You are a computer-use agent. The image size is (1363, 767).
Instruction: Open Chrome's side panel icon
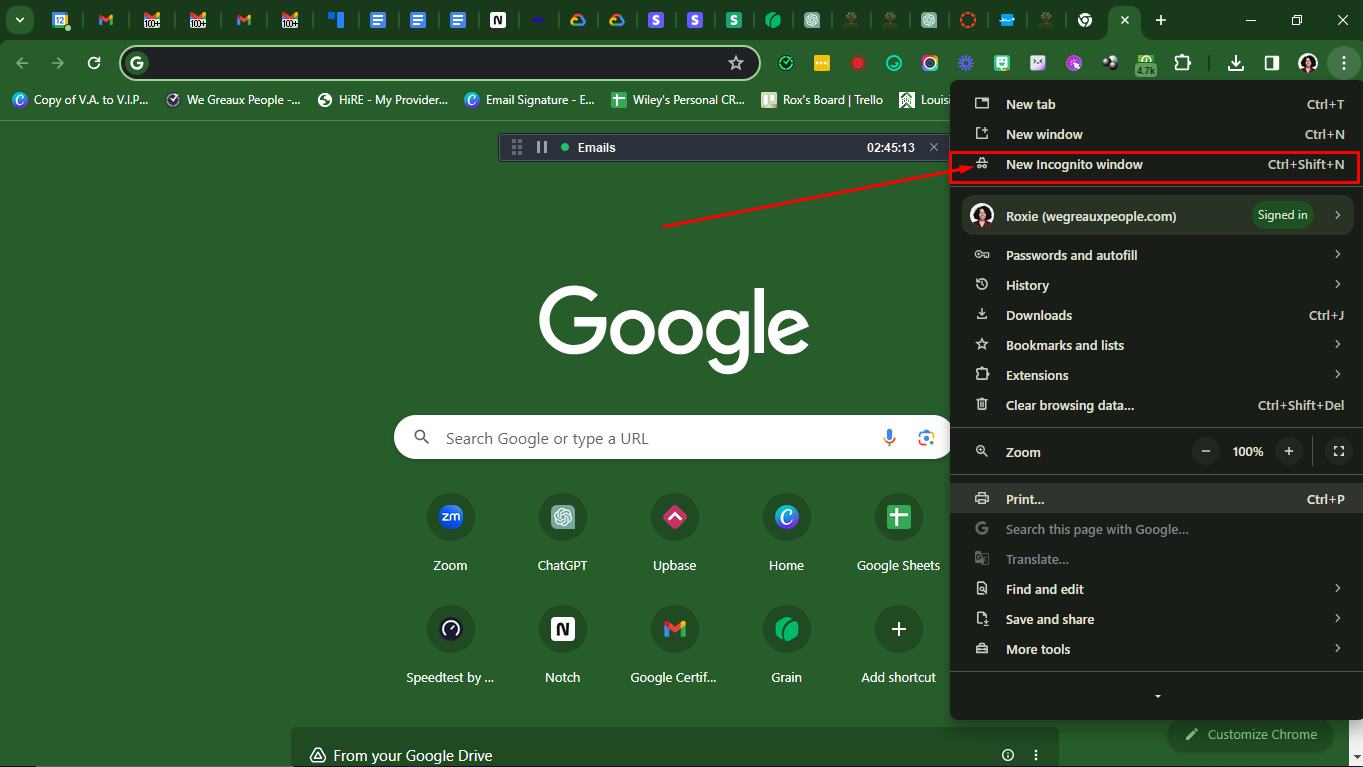pyautogui.click(x=1271, y=63)
